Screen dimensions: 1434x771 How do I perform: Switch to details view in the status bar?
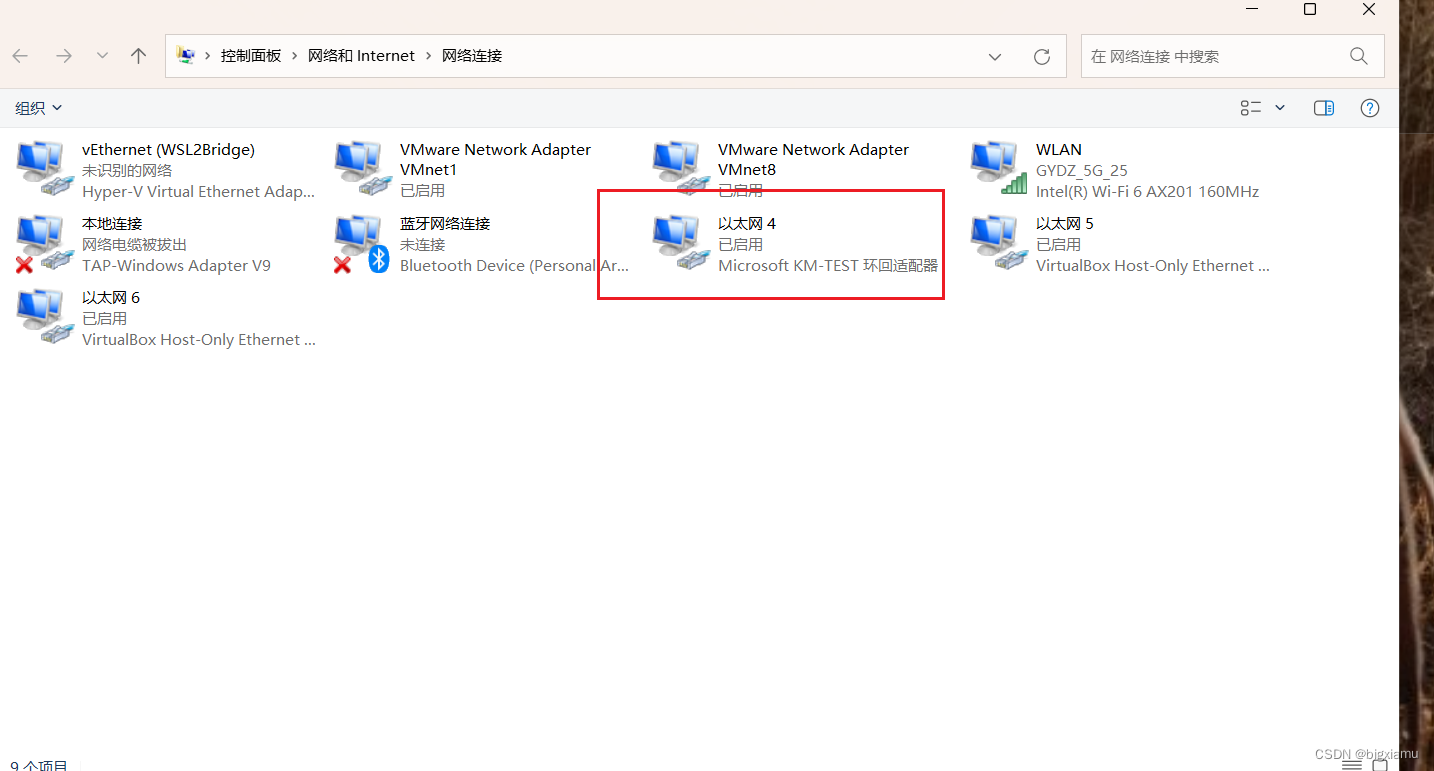coord(1352,765)
